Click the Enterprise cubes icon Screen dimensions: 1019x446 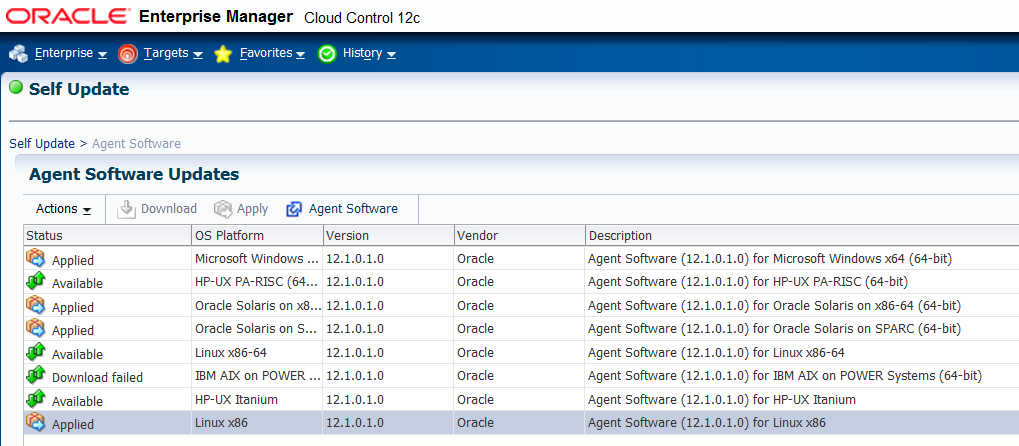pyautogui.click(x=18, y=54)
